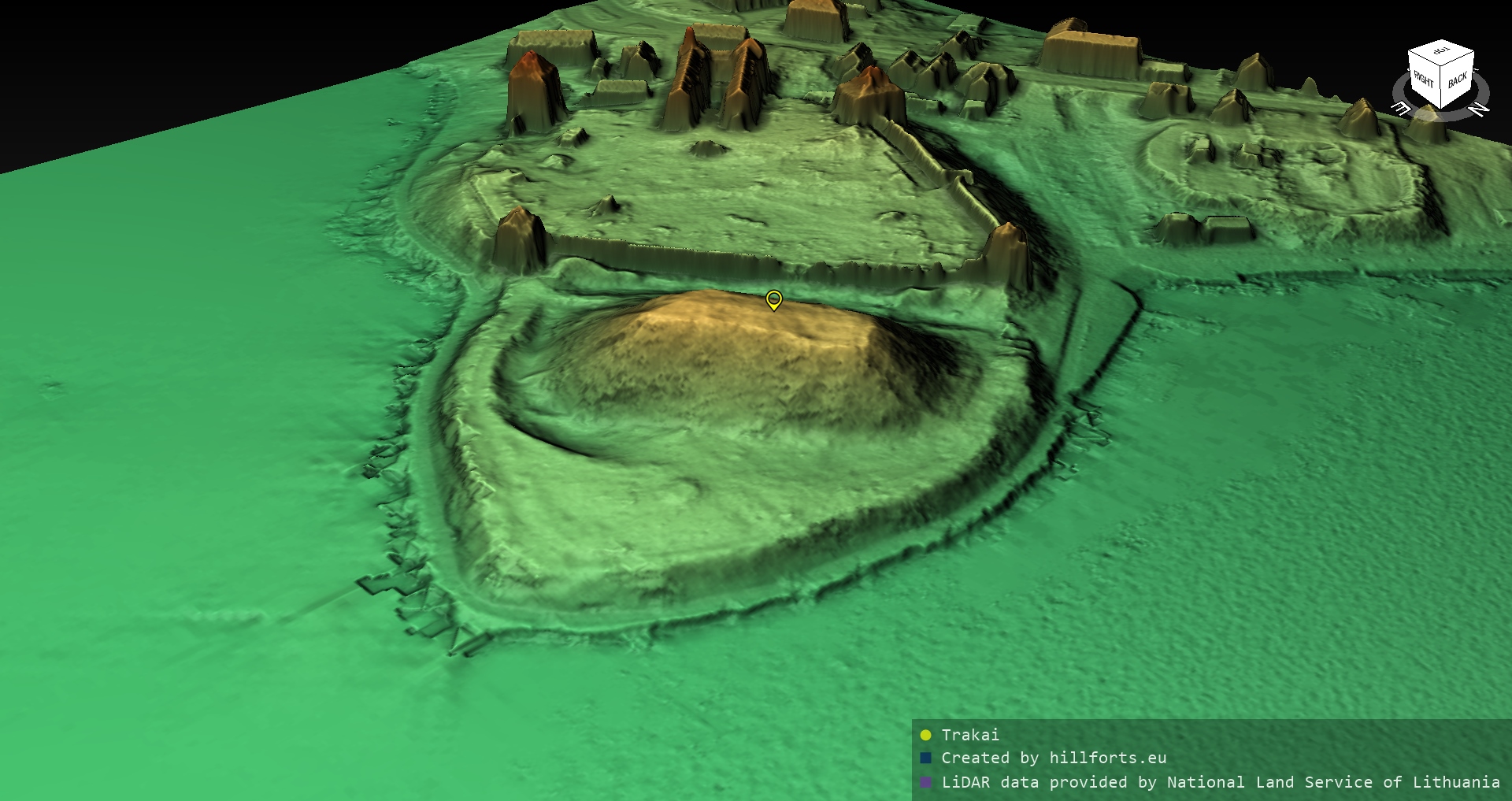Click the E compass direction label
The height and width of the screenshot is (801, 1512).
tap(1402, 109)
